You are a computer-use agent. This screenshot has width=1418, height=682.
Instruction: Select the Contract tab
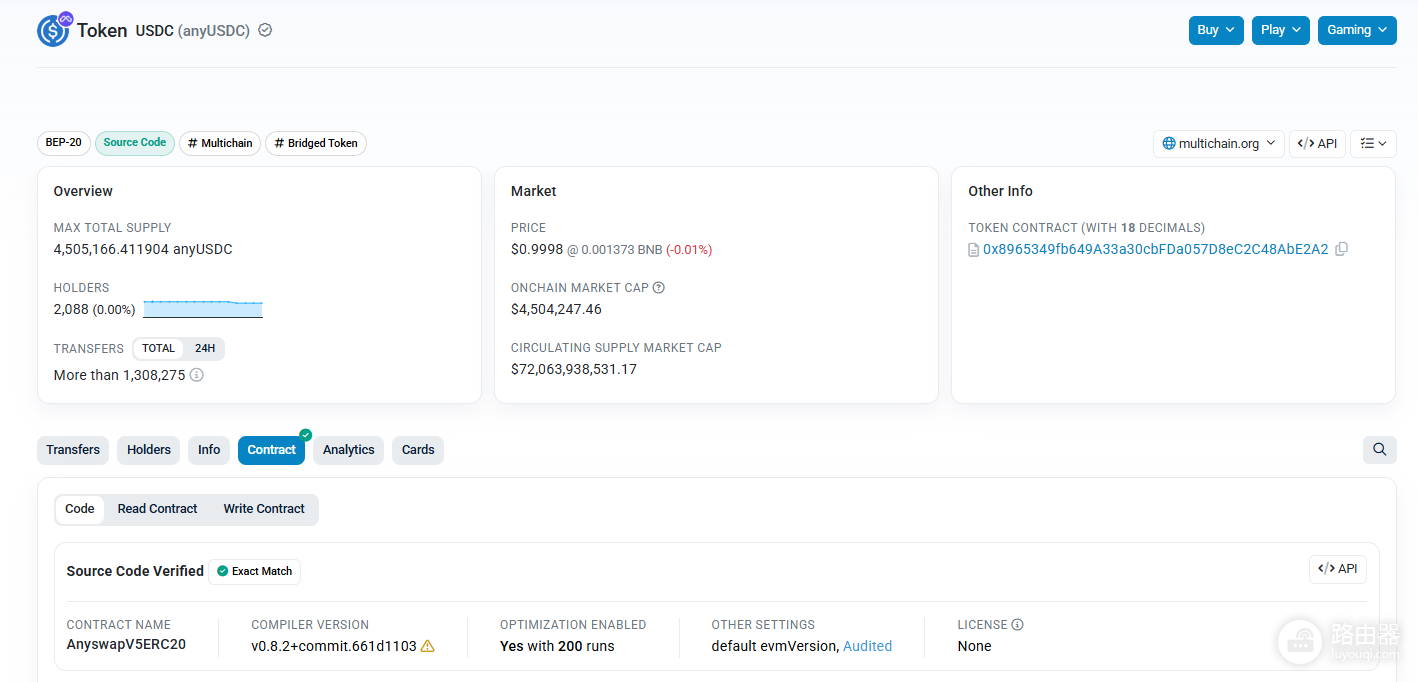271,450
